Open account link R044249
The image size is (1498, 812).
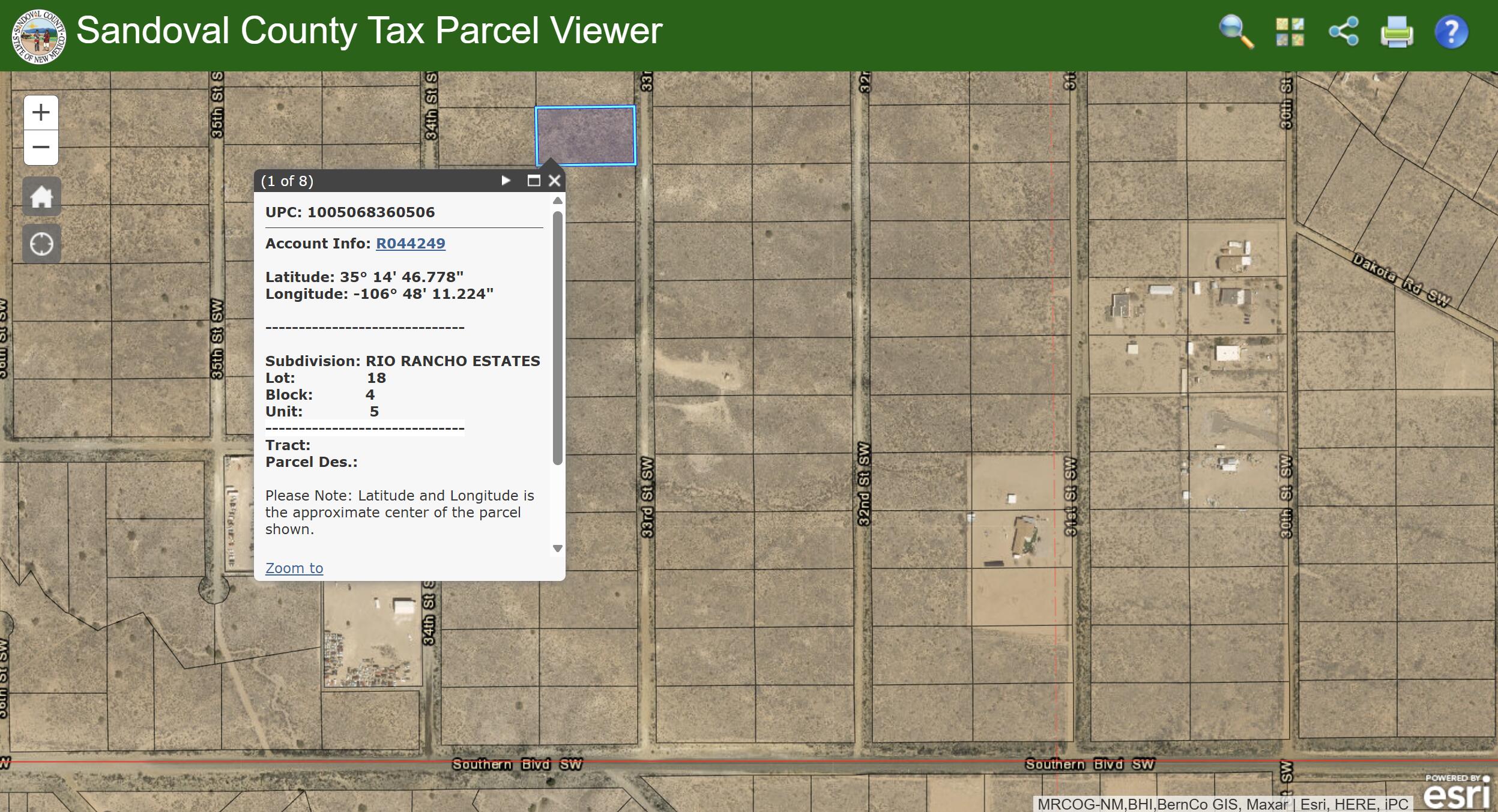point(410,243)
